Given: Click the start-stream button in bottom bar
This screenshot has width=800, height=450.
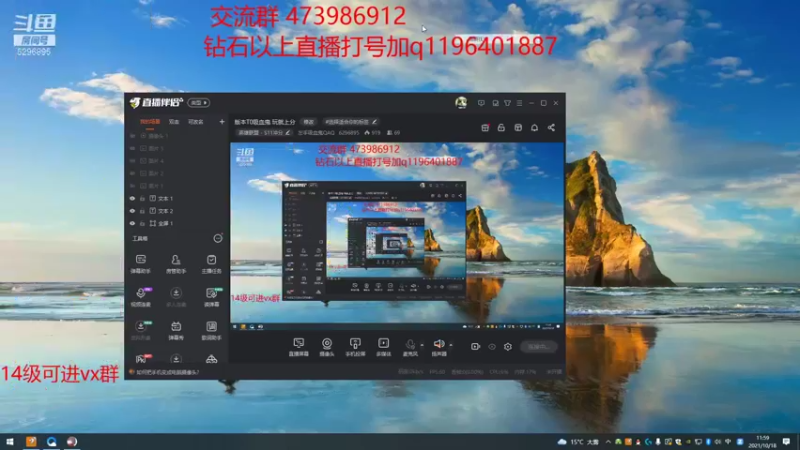Looking at the screenshot, I should click(x=539, y=346).
